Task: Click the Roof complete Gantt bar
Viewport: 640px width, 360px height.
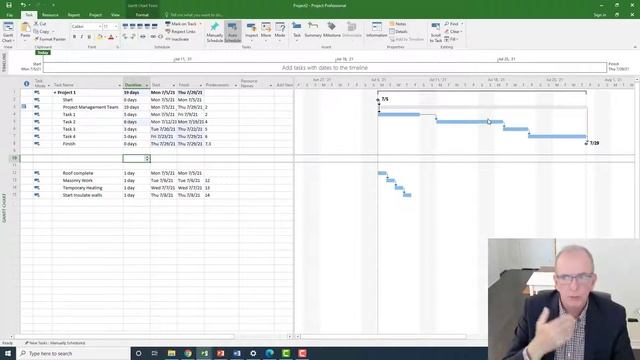Action: coord(382,173)
